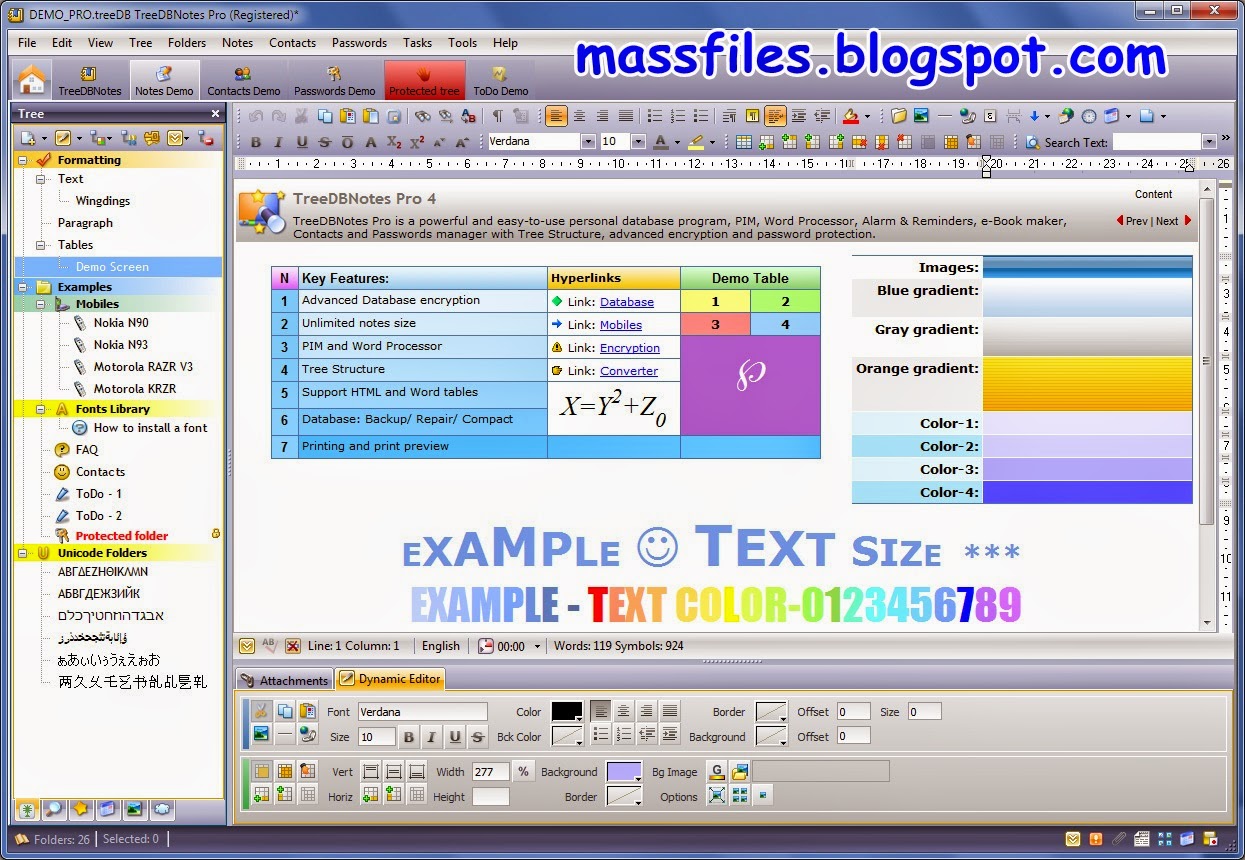
Task: Open the Tools menu
Action: pyautogui.click(x=462, y=43)
